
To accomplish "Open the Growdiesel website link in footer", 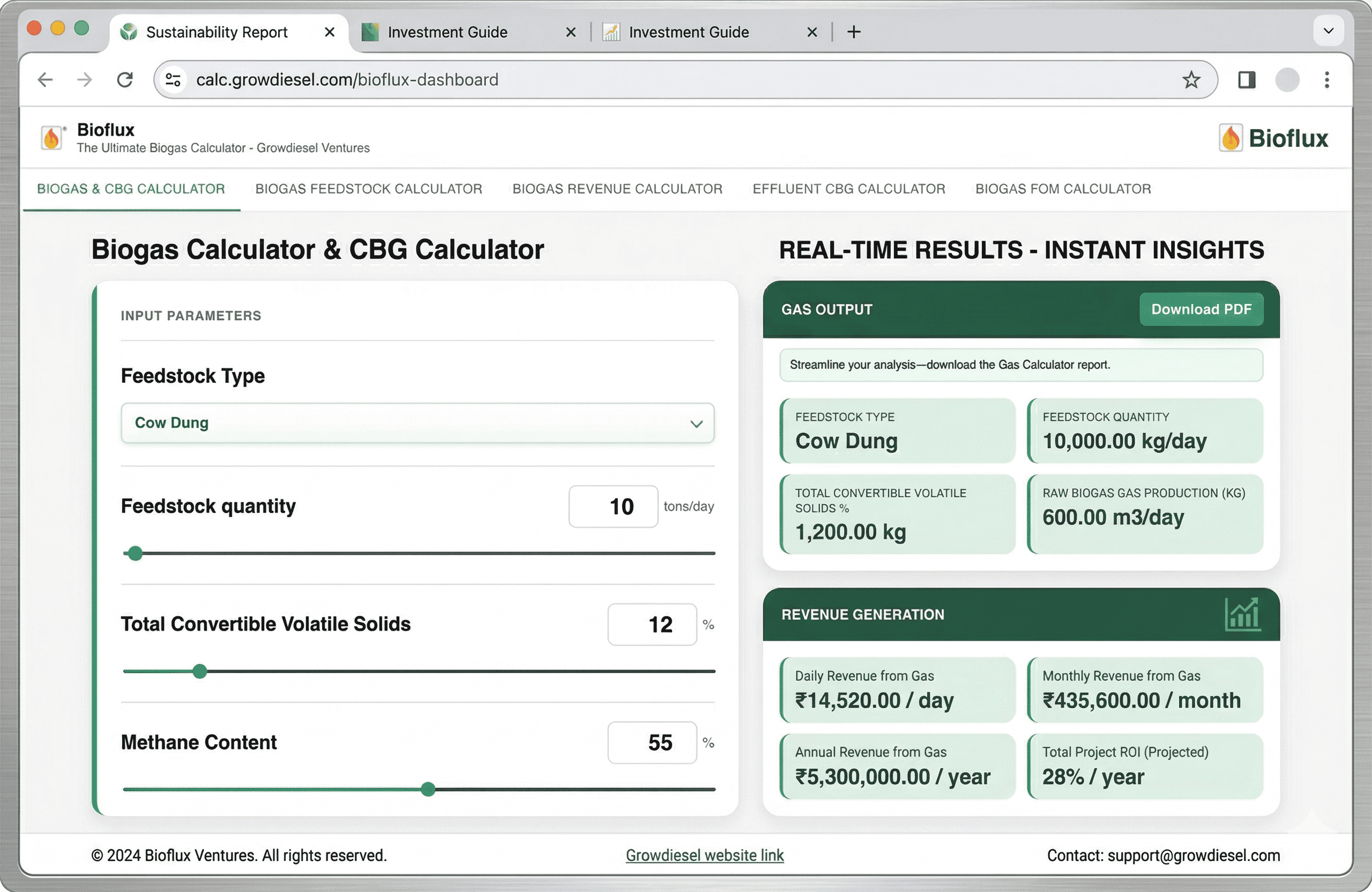I will point(704,855).
